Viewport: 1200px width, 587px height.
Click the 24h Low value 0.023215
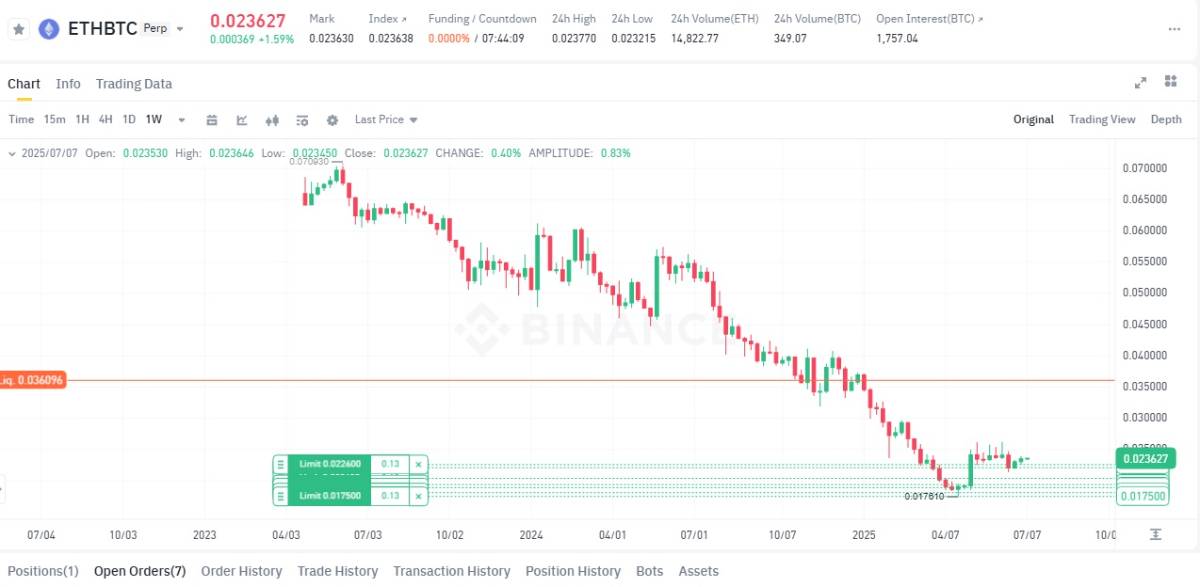(633, 38)
